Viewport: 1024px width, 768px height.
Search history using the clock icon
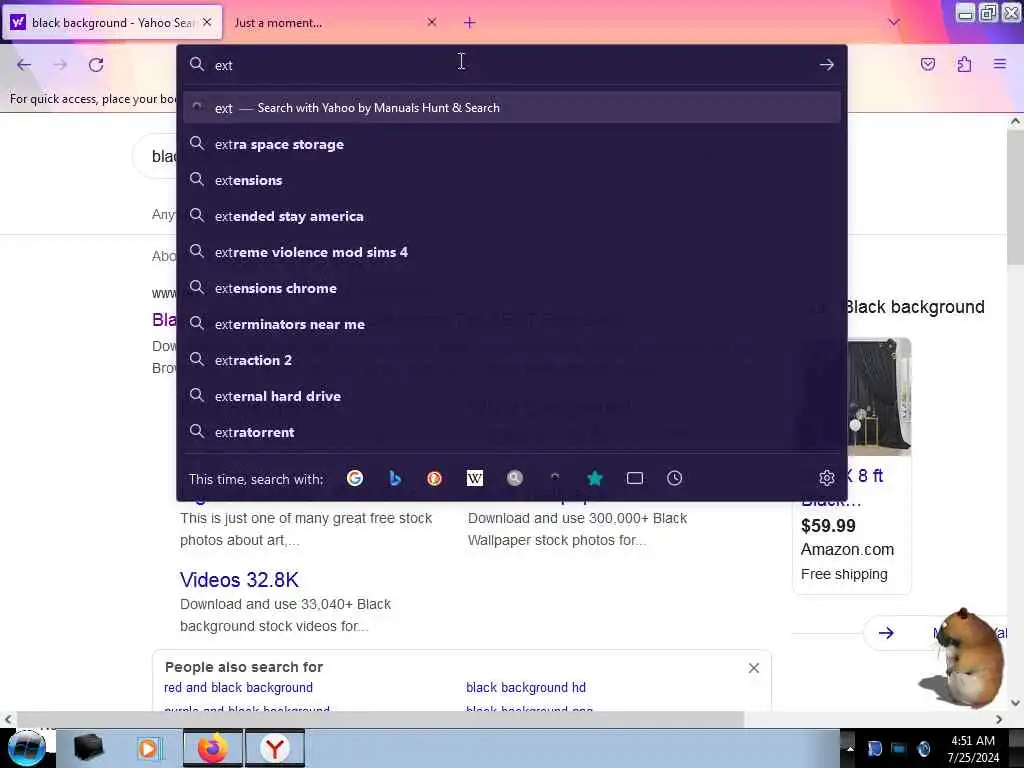(675, 478)
